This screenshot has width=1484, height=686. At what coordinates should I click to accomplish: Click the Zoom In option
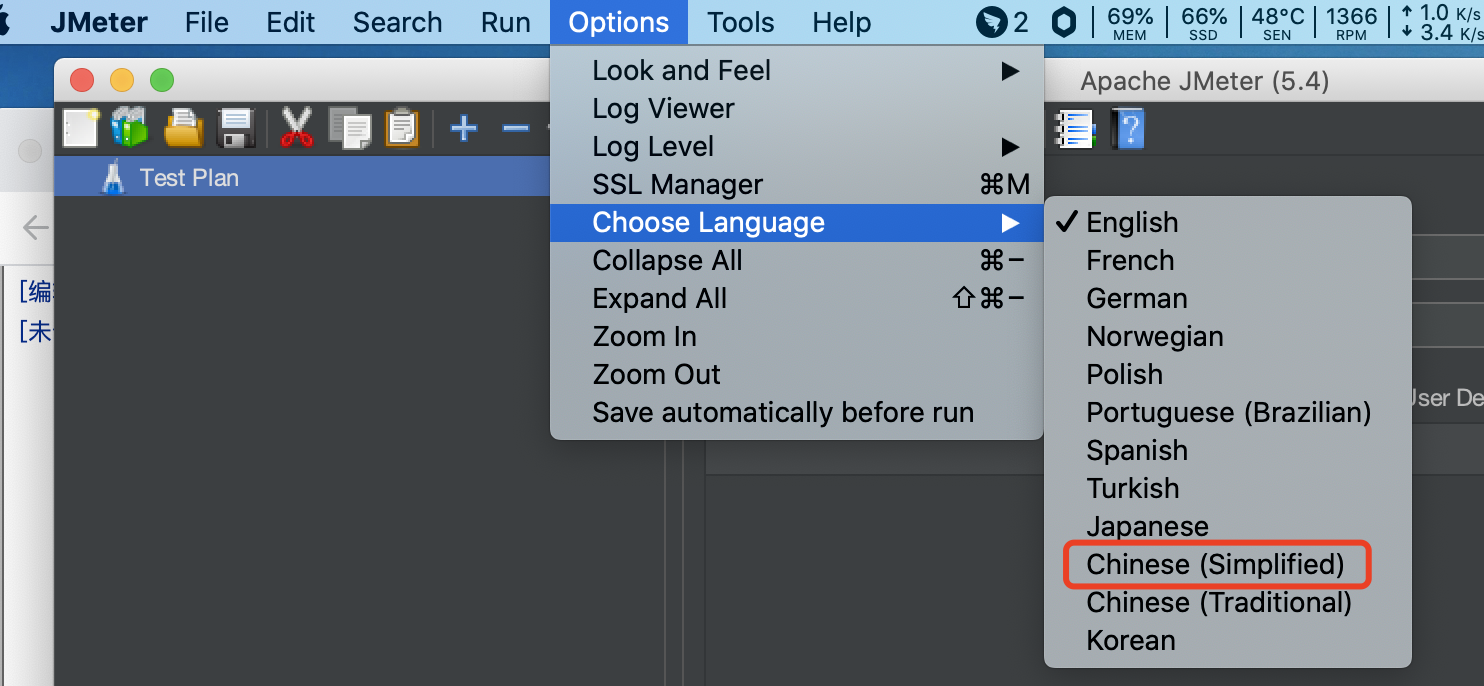click(x=644, y=337)
